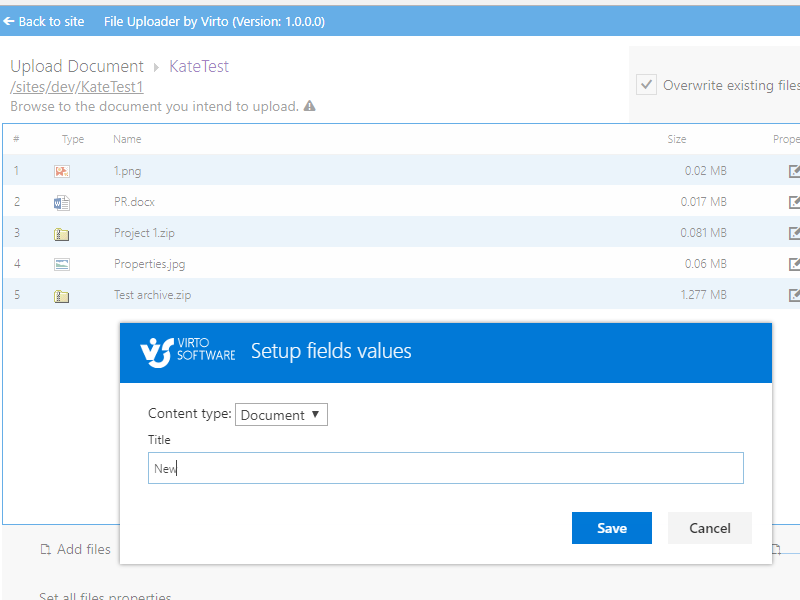Open the Content type dropdown
800x600 pixels.
[281, 414]
